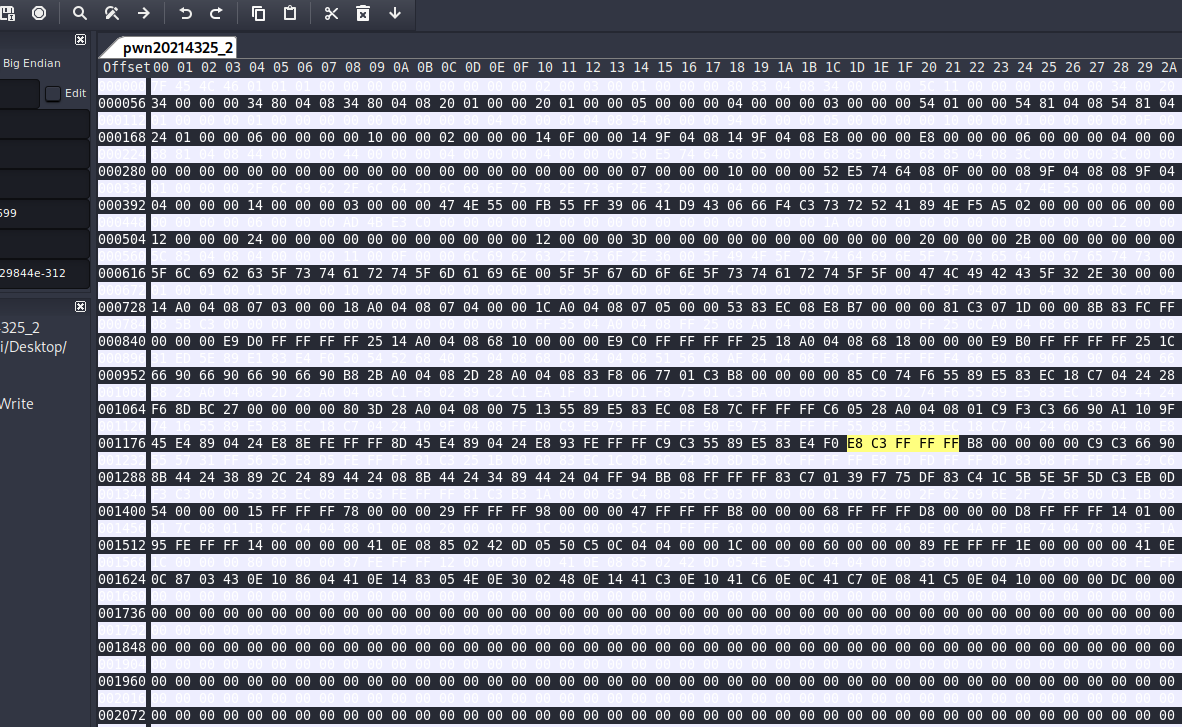Click offset label 001512

tap(121, 545)
